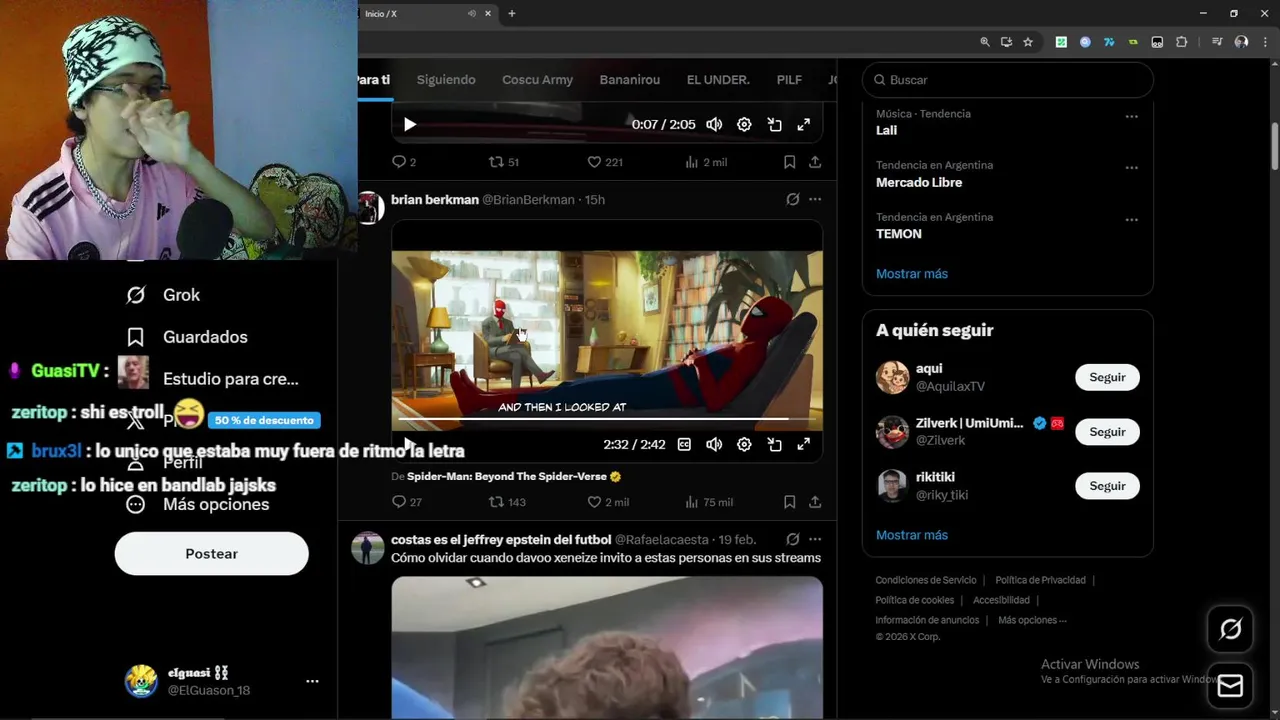Viewport: 1280px width, 720px height.
Task: Switch to the Coscu Army tab
Action: point(537,80)
